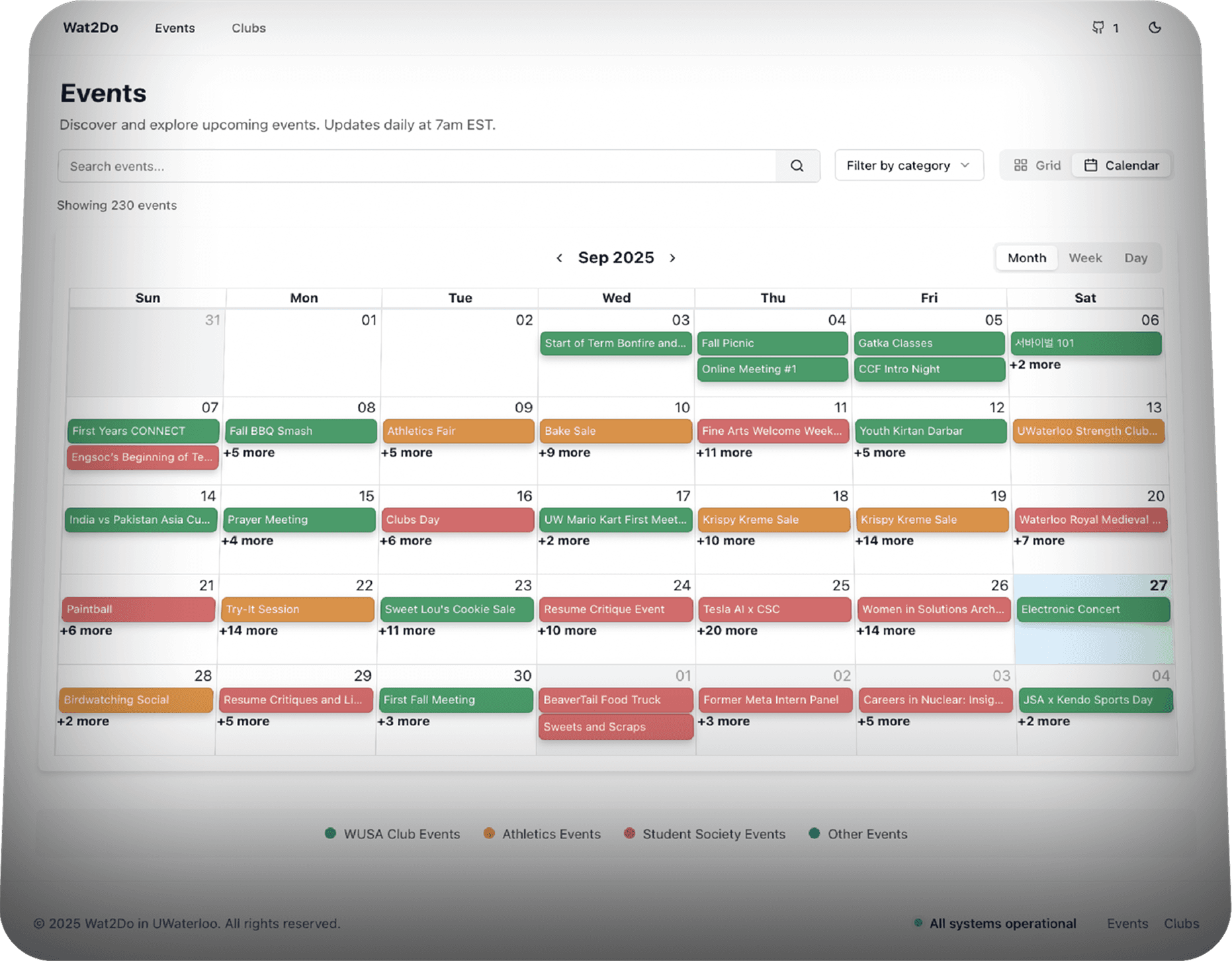The width and height of the screenshot is (1232, 961).
Task: Open the Fall Picnic event on September 4
Action: click(x=771, y=343)
